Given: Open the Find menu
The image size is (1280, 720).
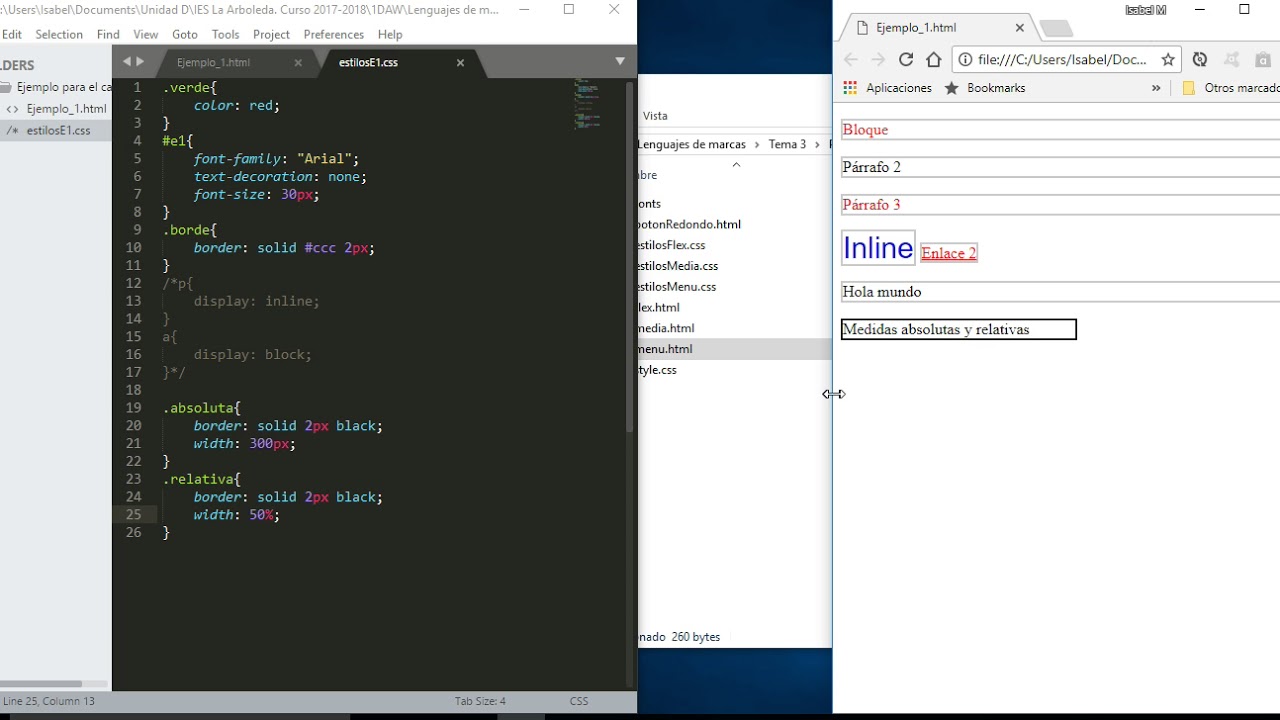Looking at the screenshot, I should coord(108,34).
